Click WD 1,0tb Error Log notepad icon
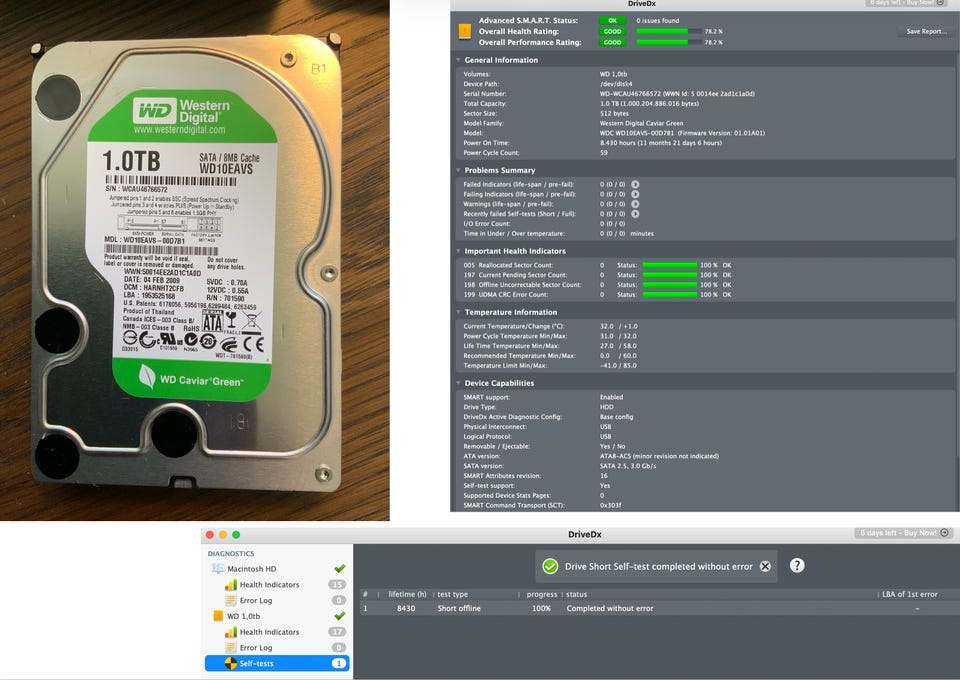This screenshot has width=960, height=680. [x=231, y=648]
